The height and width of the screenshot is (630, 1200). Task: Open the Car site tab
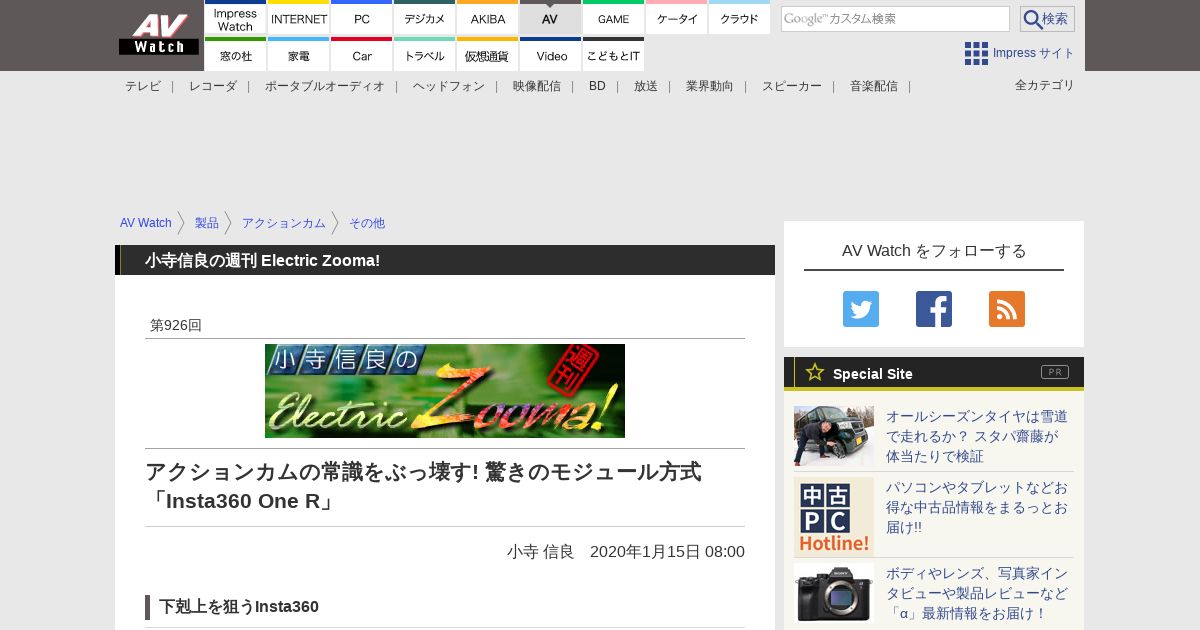362,55
